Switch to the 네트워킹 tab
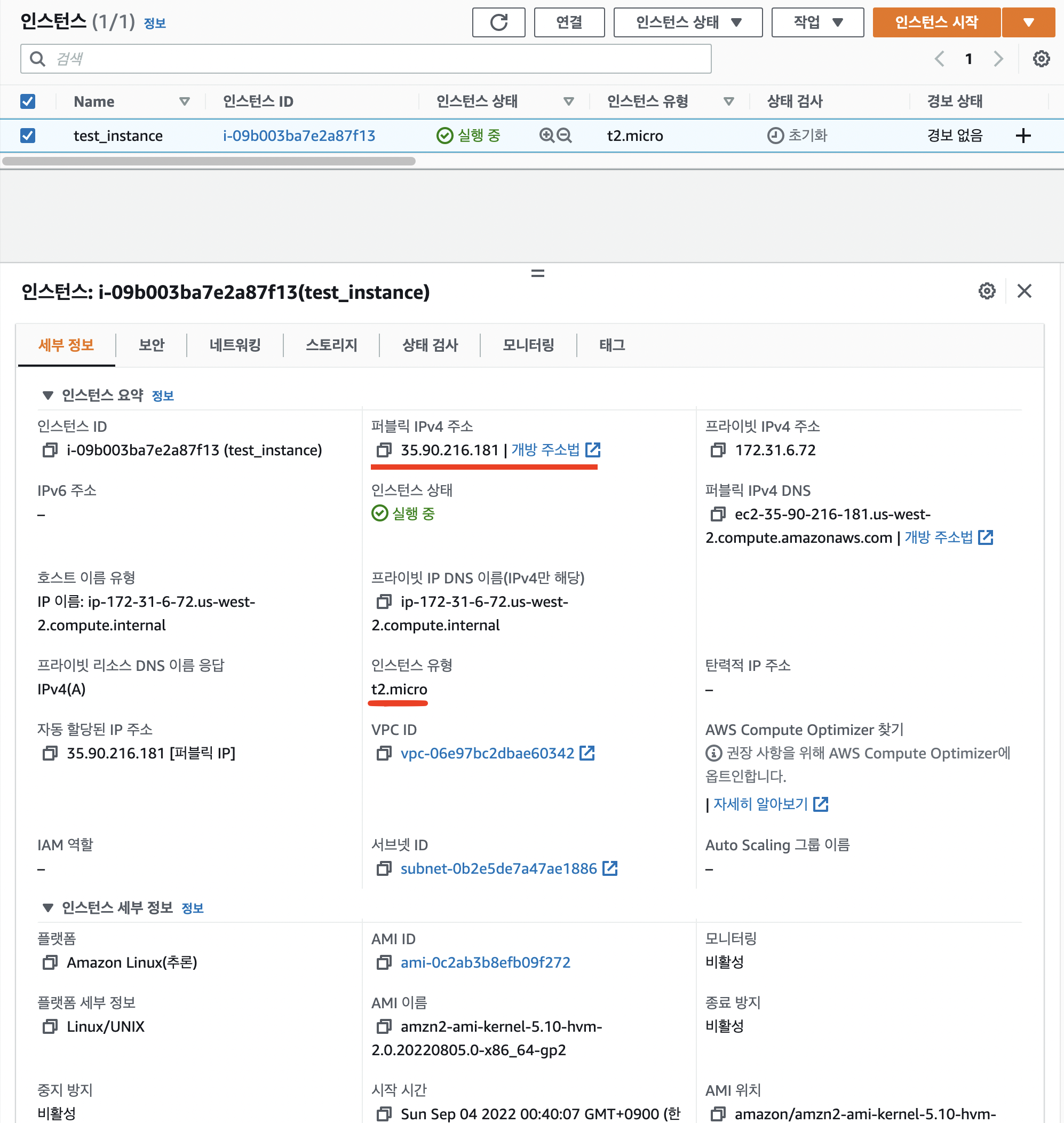 tap(235, 345)
